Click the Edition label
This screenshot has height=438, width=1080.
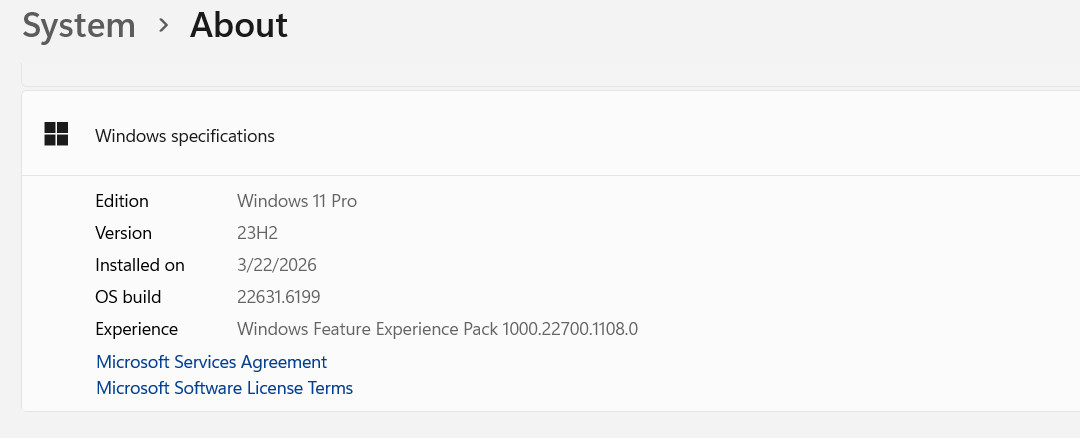click(122, 201)
